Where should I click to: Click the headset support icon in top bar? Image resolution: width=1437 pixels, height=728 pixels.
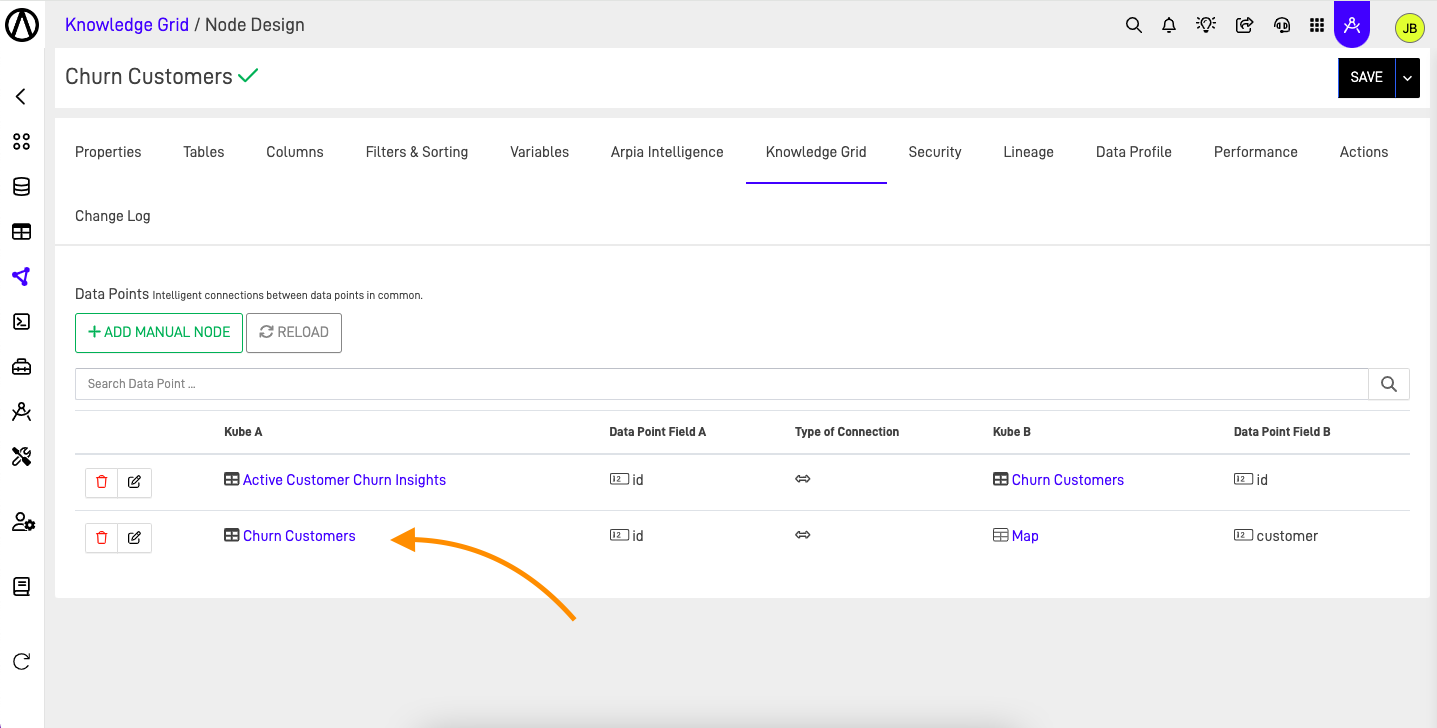pyautogui.click(x=1282, y=25)
